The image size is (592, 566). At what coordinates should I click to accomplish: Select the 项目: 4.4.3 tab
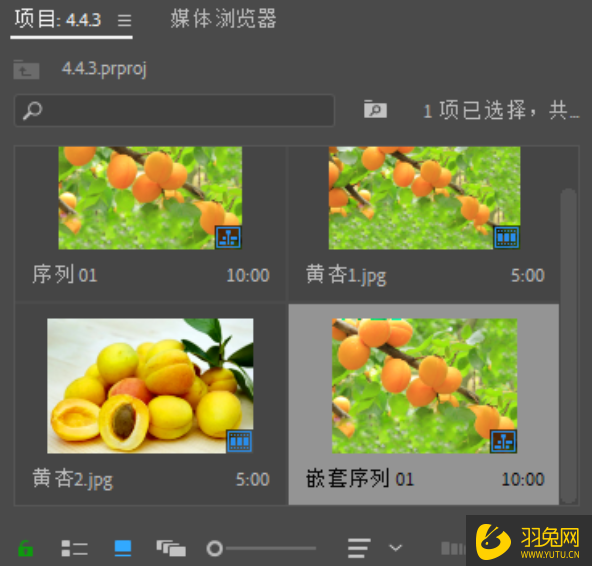point(58,19)
